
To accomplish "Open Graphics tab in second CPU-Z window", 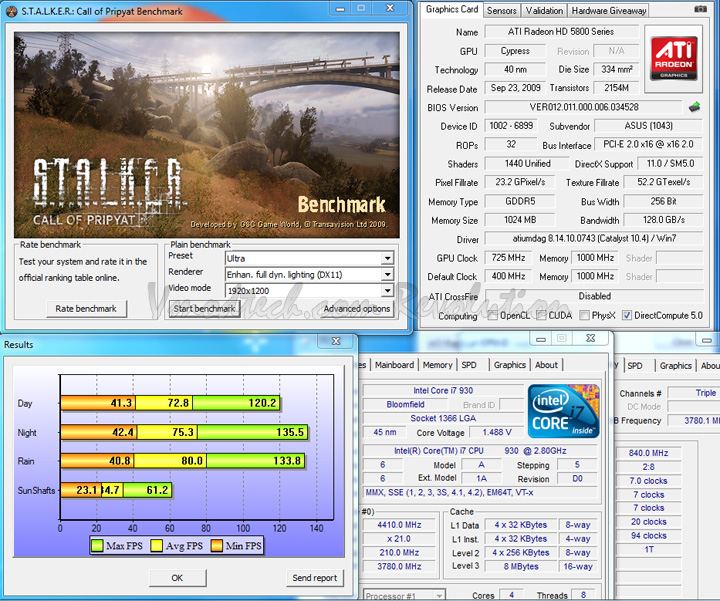I will coord(675,365).
